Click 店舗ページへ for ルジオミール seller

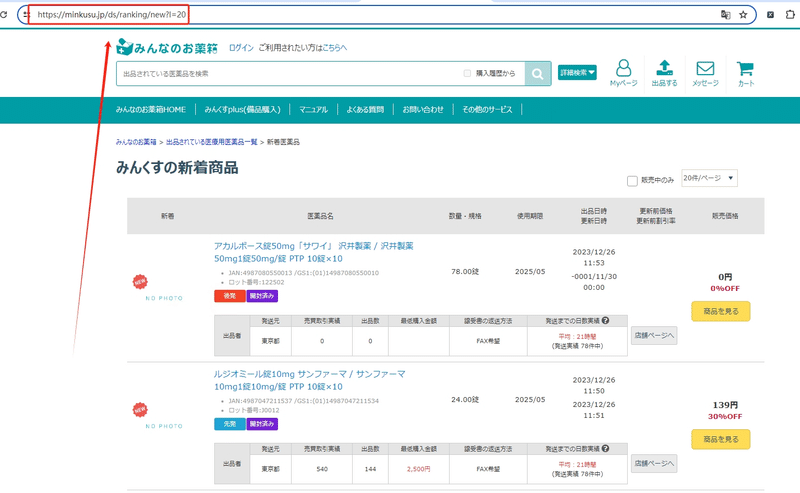point(654,463)
